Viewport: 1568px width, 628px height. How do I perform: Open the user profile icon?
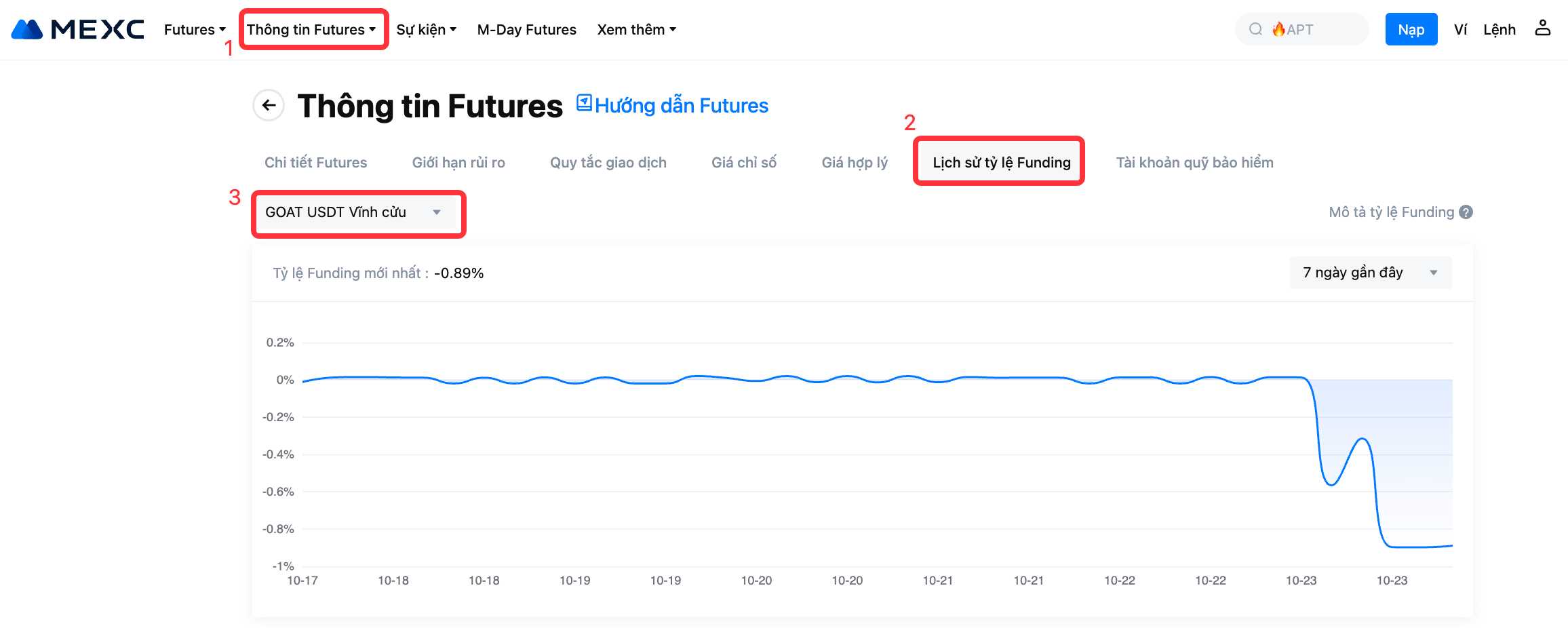point(1543,28)
